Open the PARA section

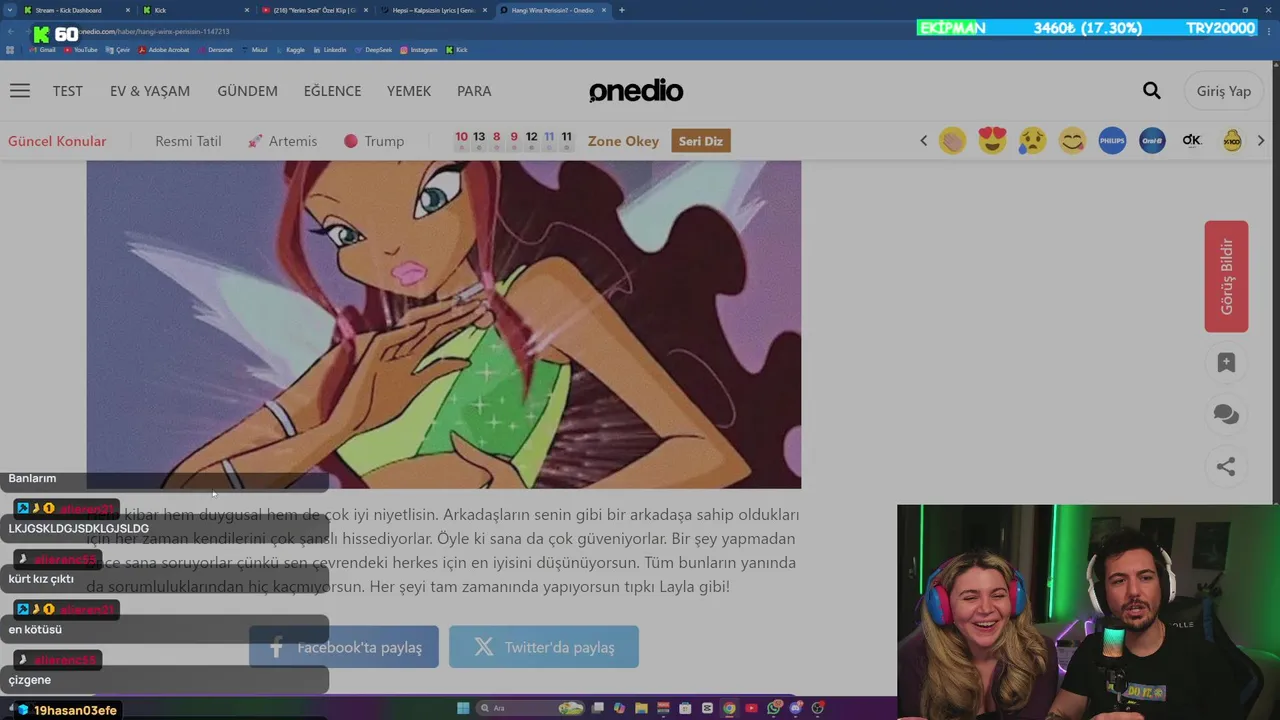coord(474,91)
